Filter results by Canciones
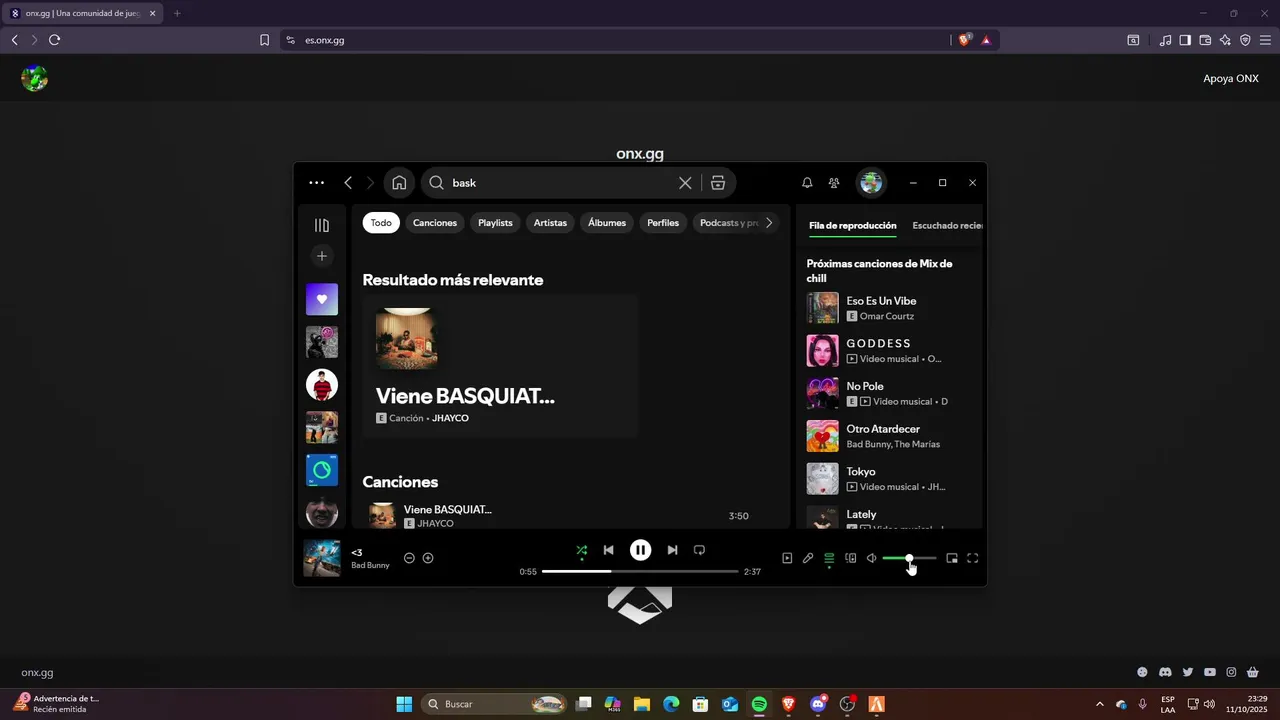This screenshot has width=1280, height=720. point(435,223)
